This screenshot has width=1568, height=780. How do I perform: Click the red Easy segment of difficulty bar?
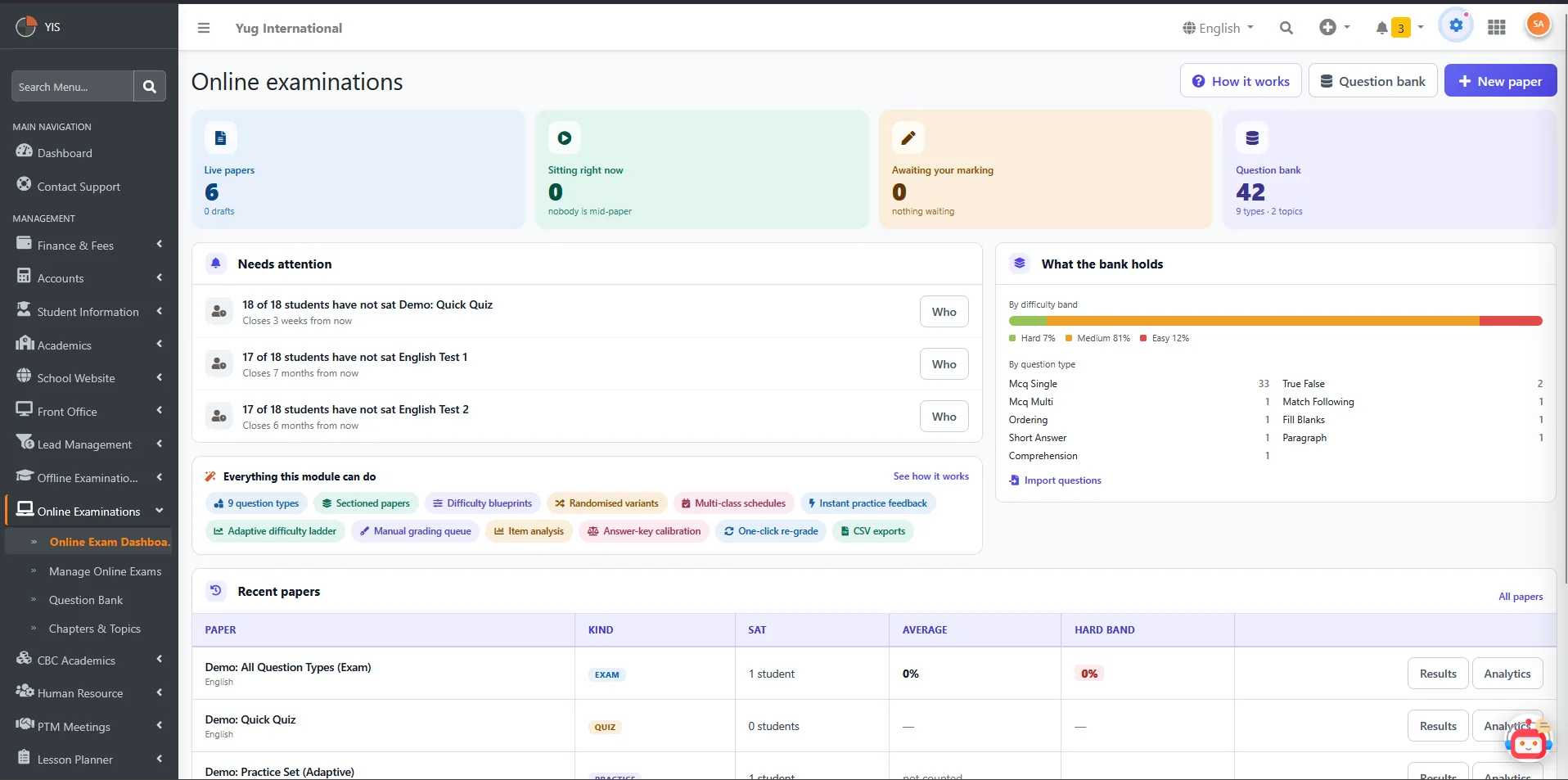pos(1511,321)
